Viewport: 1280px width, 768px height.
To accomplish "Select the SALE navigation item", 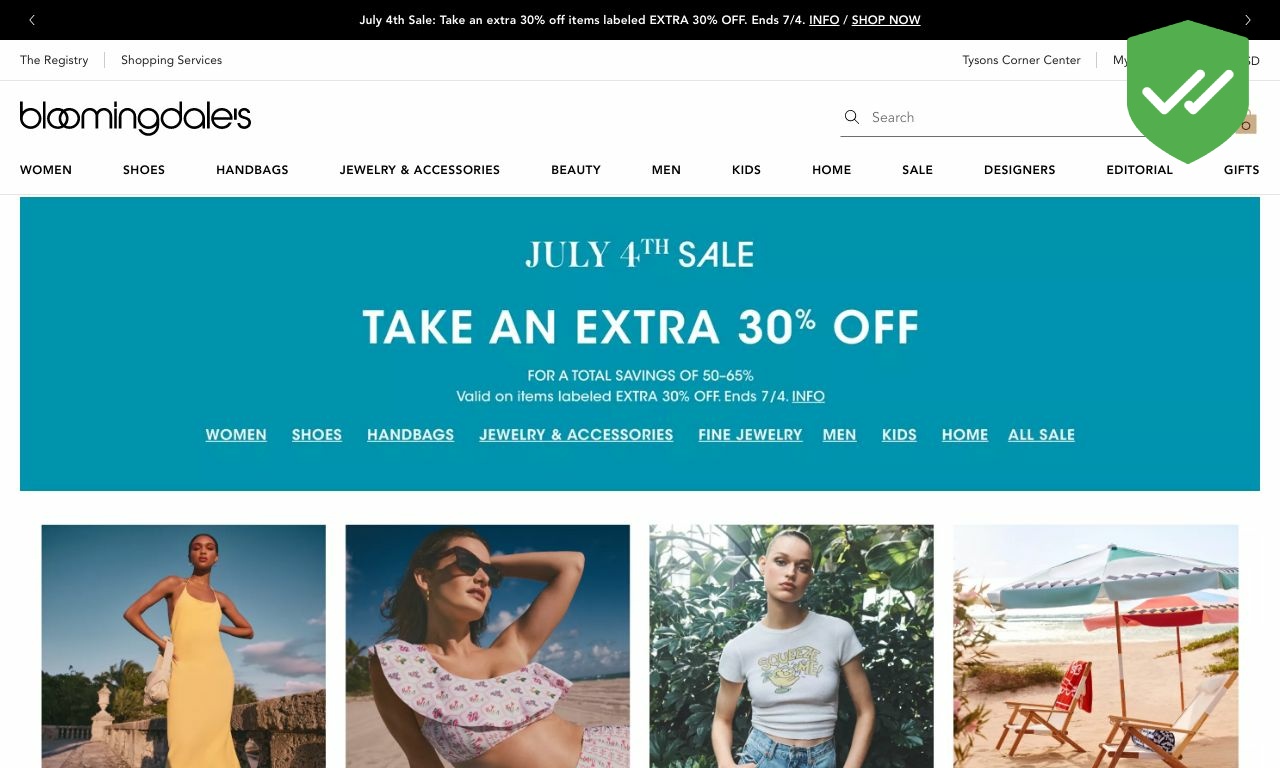I will pos(917,170).
